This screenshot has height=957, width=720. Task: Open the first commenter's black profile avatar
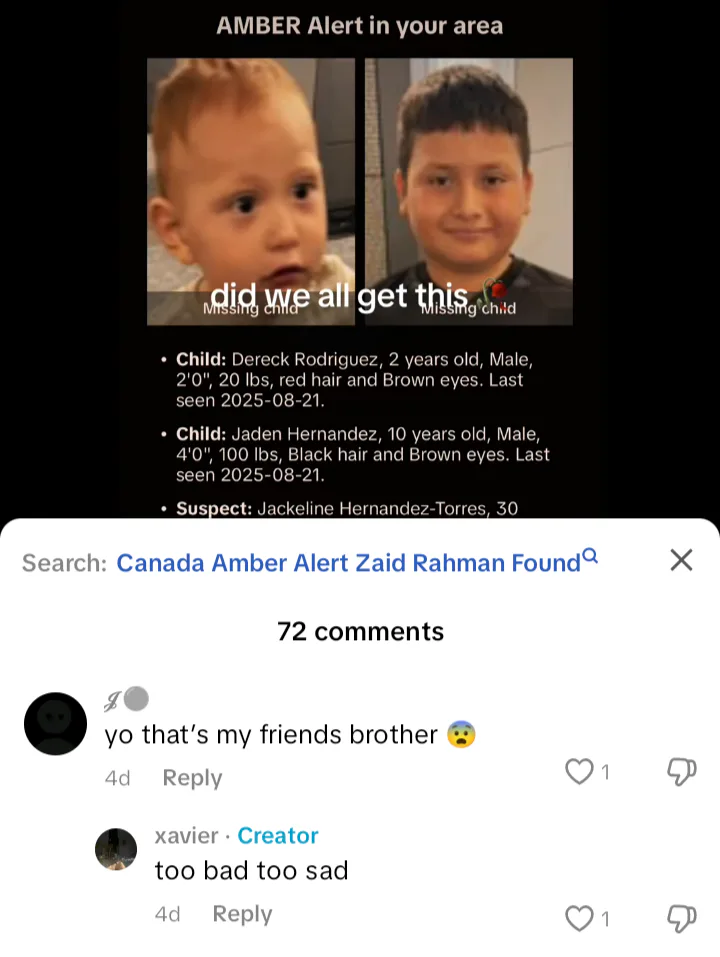click(56, 724)
